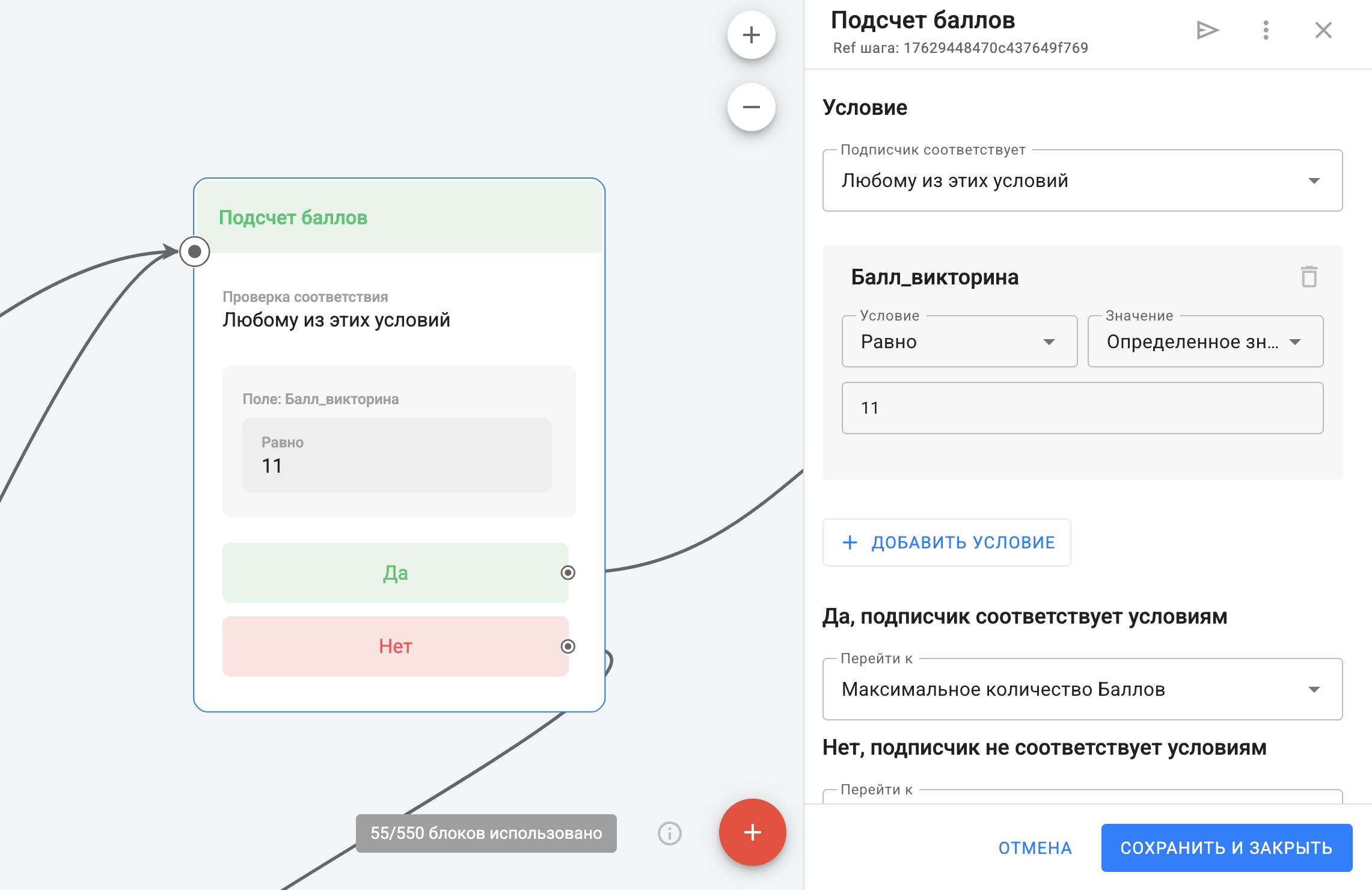Open the Перейти к Максимальное количество Баллов dropdown
Screen dimensions: 1372x890
pos(1082,689)
